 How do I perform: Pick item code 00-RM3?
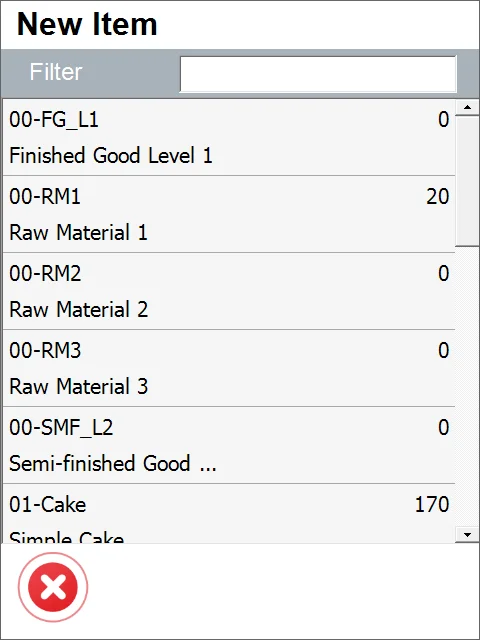pyautogui.click(x=45, y=351)
